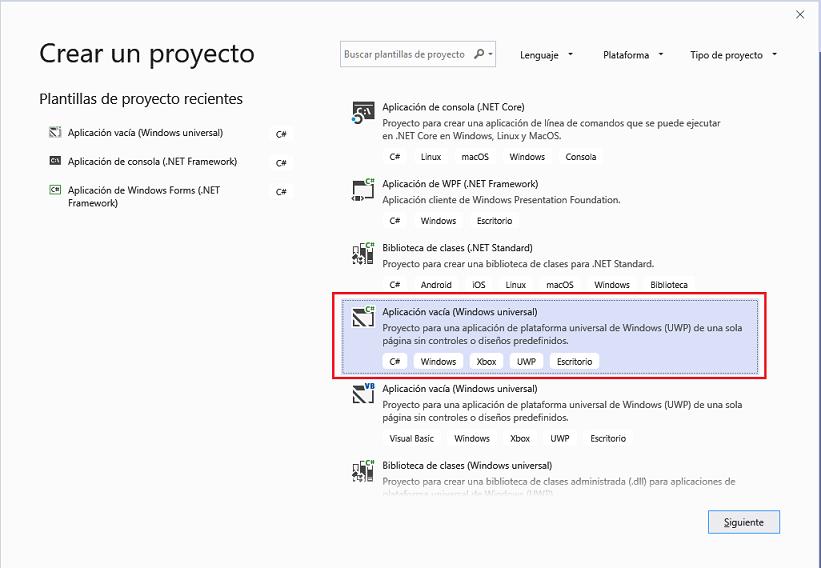Select the highlighted C# Aplicación vacía title
This screenshot has width=821, height=568.
[460, 312]
